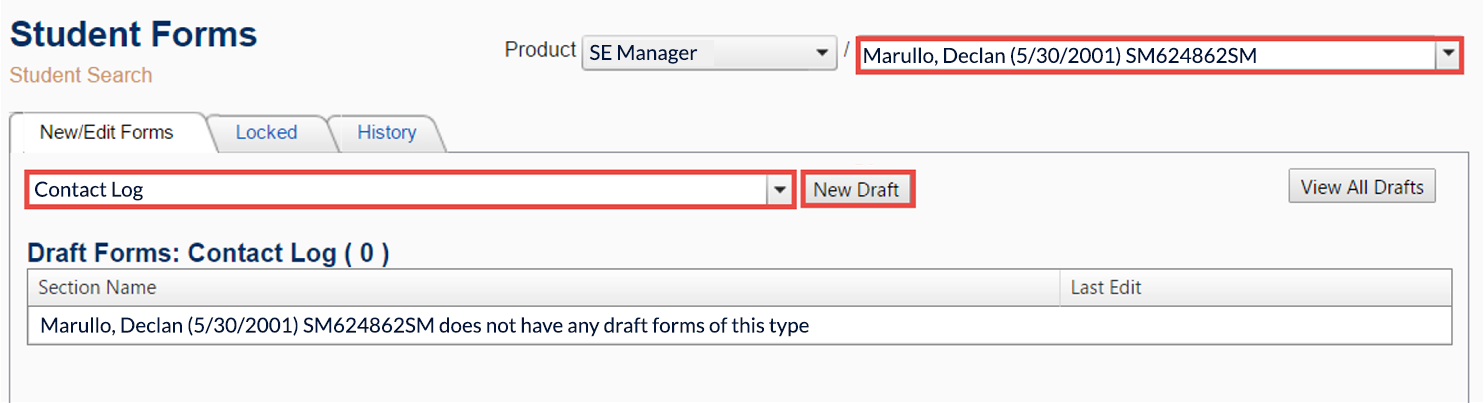Click the slash separator between the dropdowns
The width and height of the screenshot is (1484, 403).
coord(846,50)
